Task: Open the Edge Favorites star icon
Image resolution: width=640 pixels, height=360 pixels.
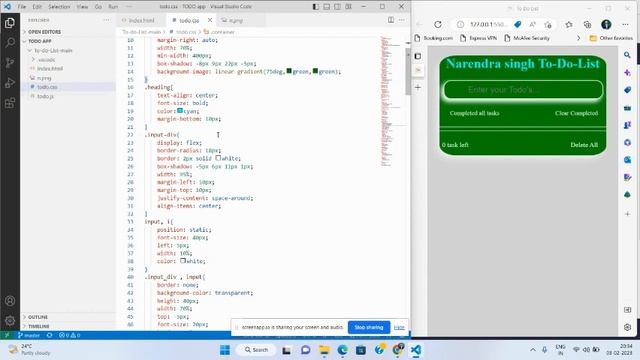Action: pos(569,24)
